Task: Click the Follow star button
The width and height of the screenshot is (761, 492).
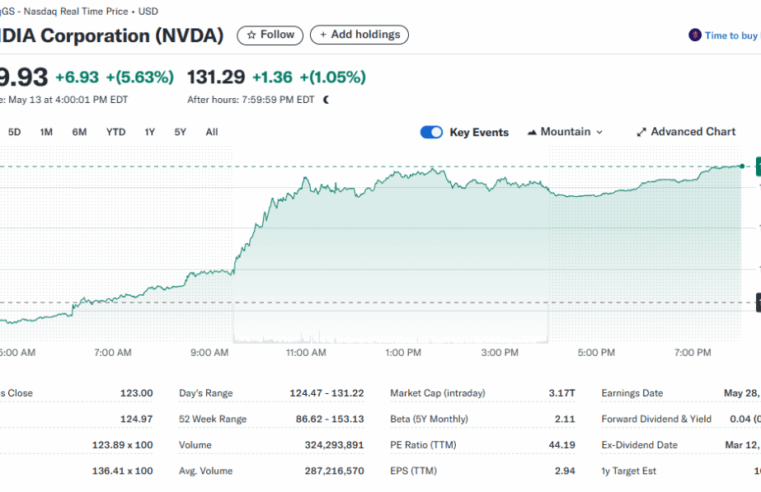Action: 270,35
